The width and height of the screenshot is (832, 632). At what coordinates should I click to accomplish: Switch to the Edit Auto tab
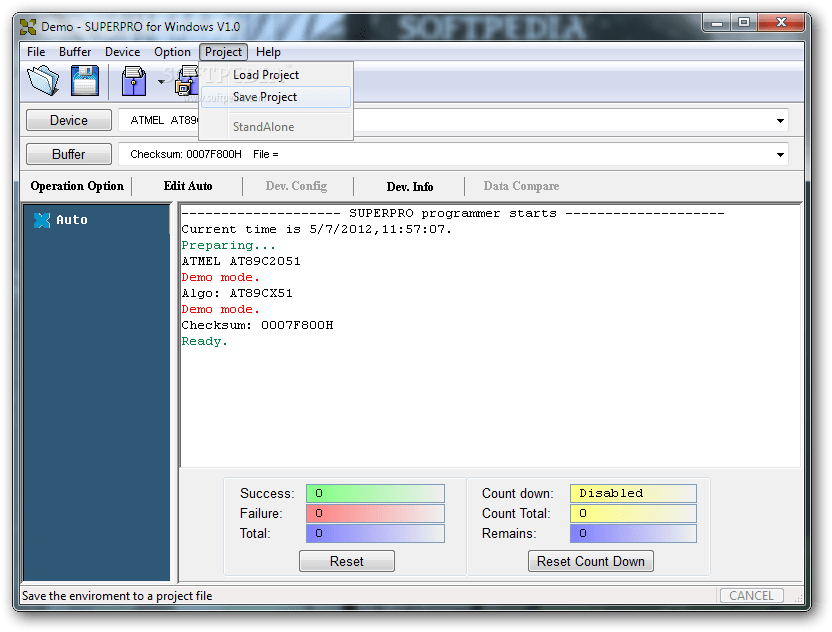(x=188, y=186)
